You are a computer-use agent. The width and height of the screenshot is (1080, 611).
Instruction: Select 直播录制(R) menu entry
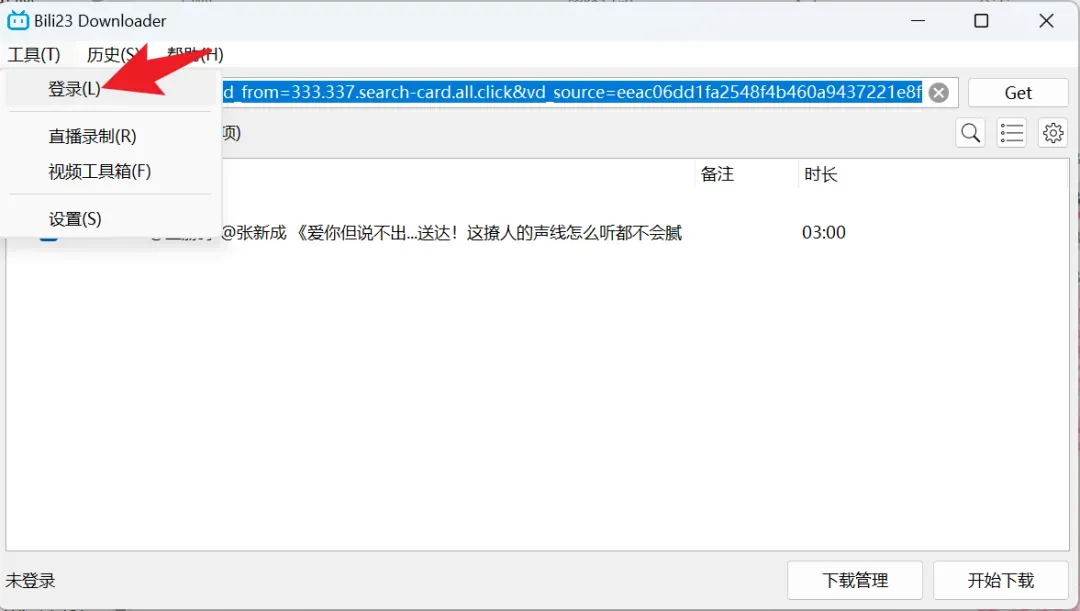tap(92, 136)
